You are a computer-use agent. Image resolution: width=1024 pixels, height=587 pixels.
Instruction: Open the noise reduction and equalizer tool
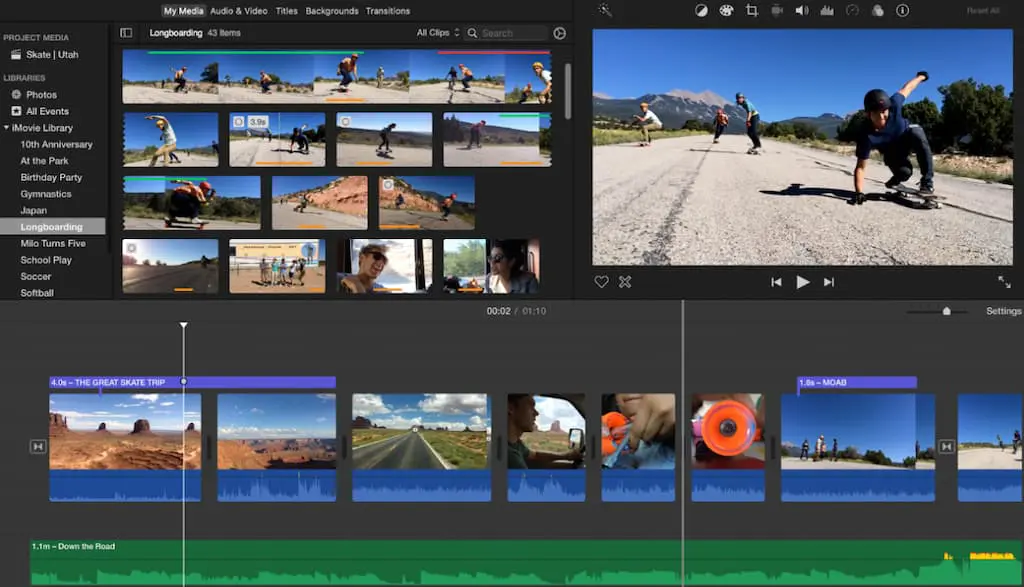826,10
